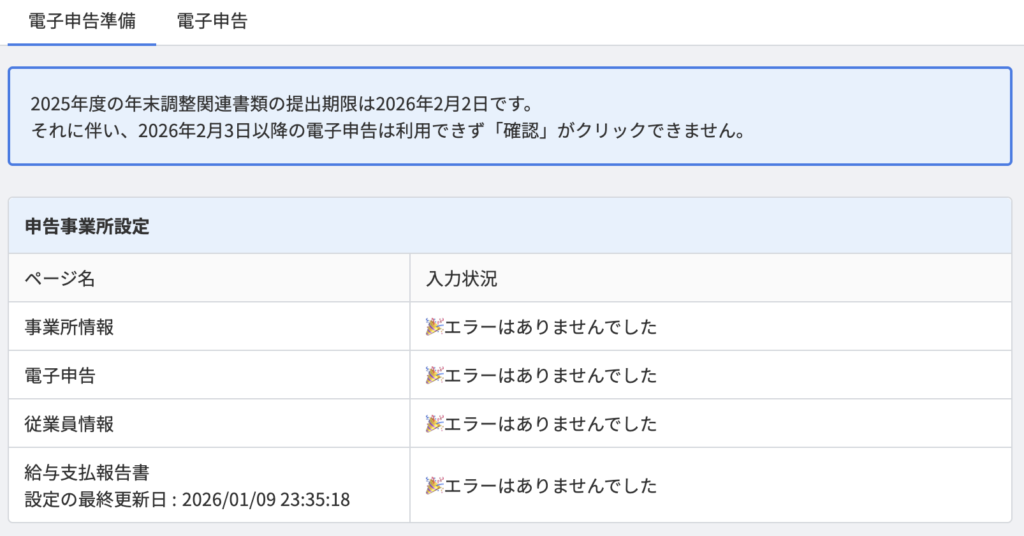Click the party popper icon in the 給与支払報告書 row
The height and width of the screenshot is (536, 1024).
[434, 486]
